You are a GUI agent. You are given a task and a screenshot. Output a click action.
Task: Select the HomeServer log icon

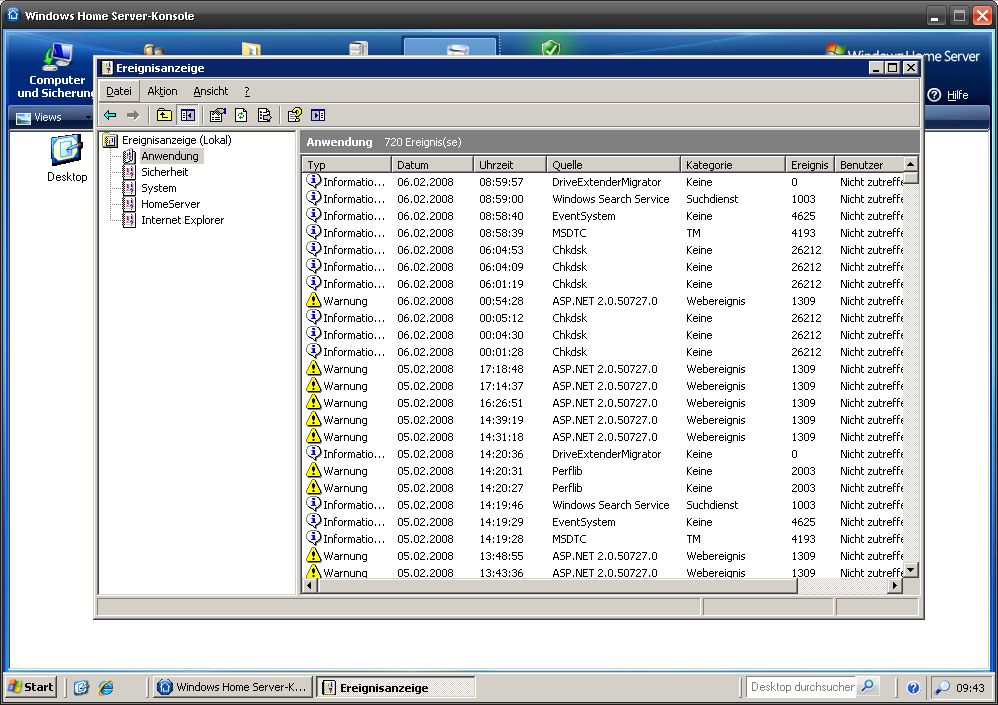129,204
